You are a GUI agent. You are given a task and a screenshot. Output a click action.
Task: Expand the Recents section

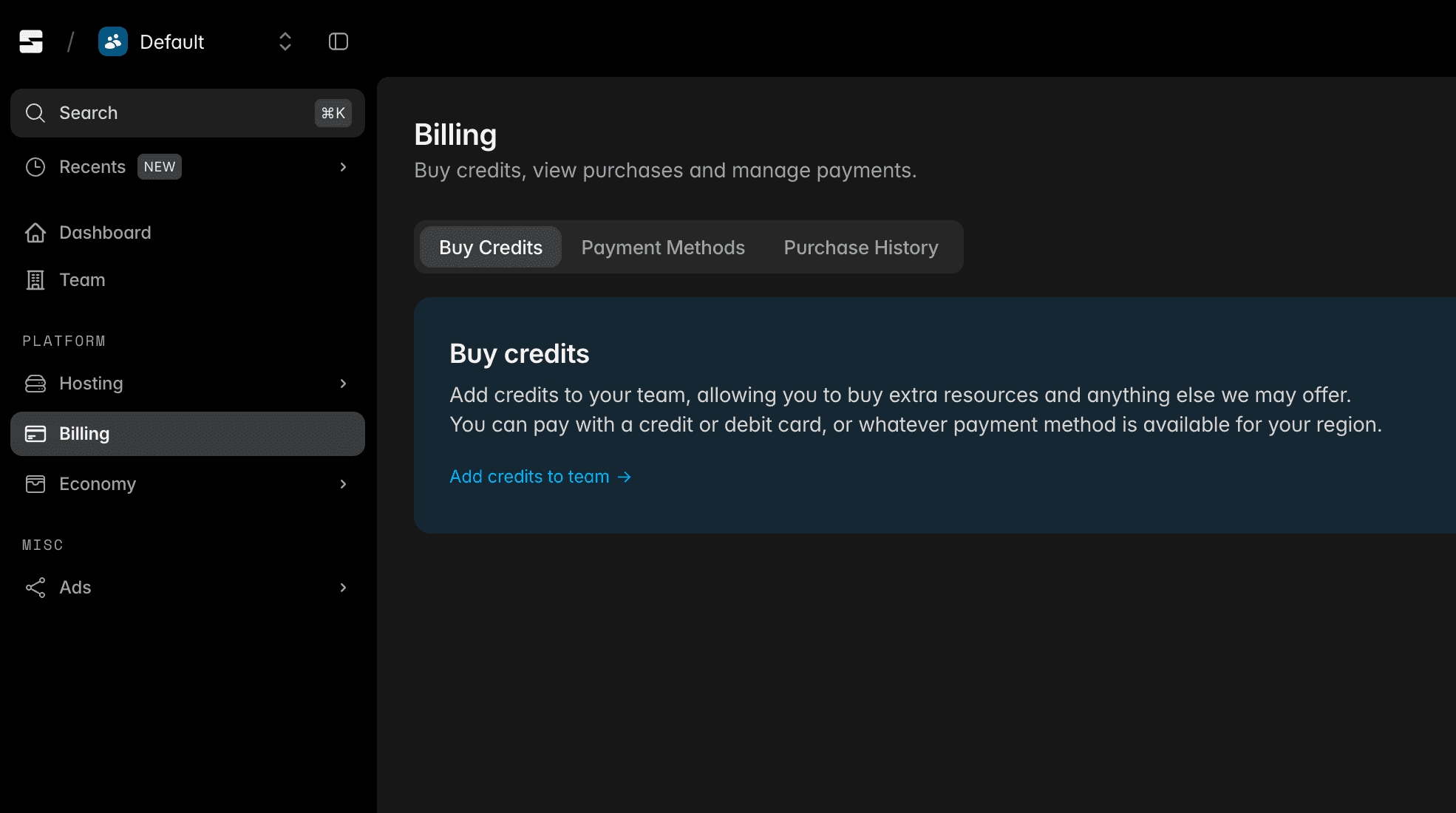point(343,167)
